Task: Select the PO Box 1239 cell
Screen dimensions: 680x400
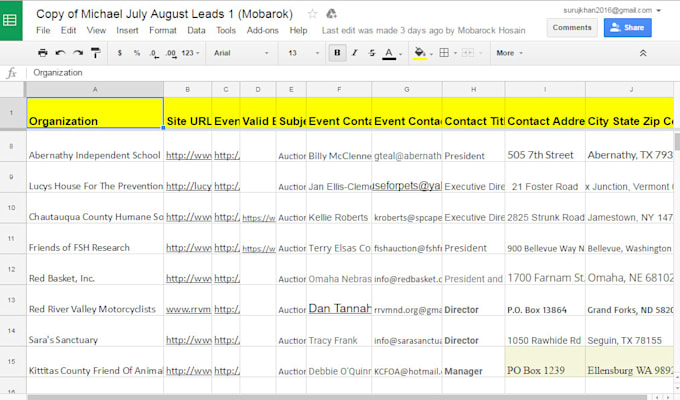Action: click(x=545, y=362)
